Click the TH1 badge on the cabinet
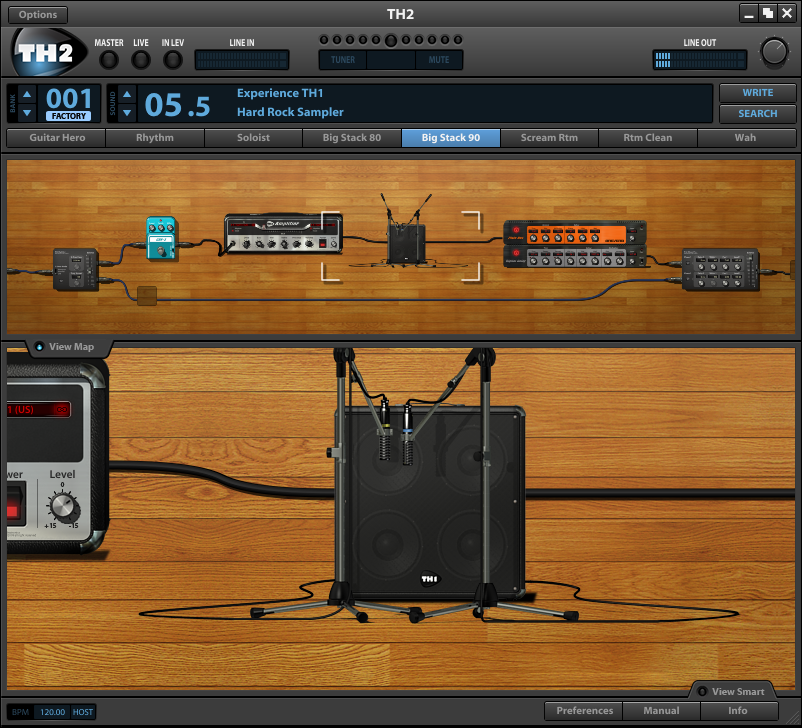This screenshot has width=802, height=728. [x=430, y=579]
